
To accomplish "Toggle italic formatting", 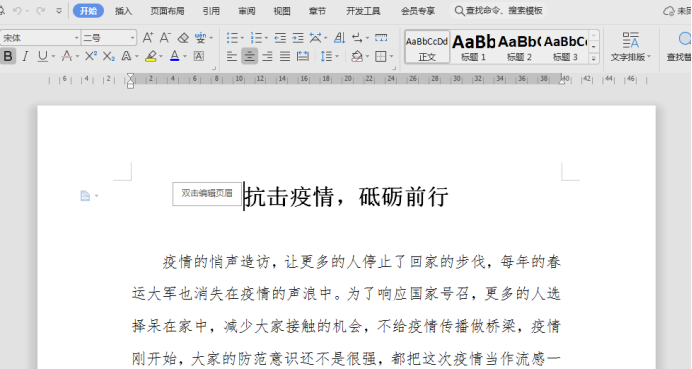I will click(x=25, y=56).
